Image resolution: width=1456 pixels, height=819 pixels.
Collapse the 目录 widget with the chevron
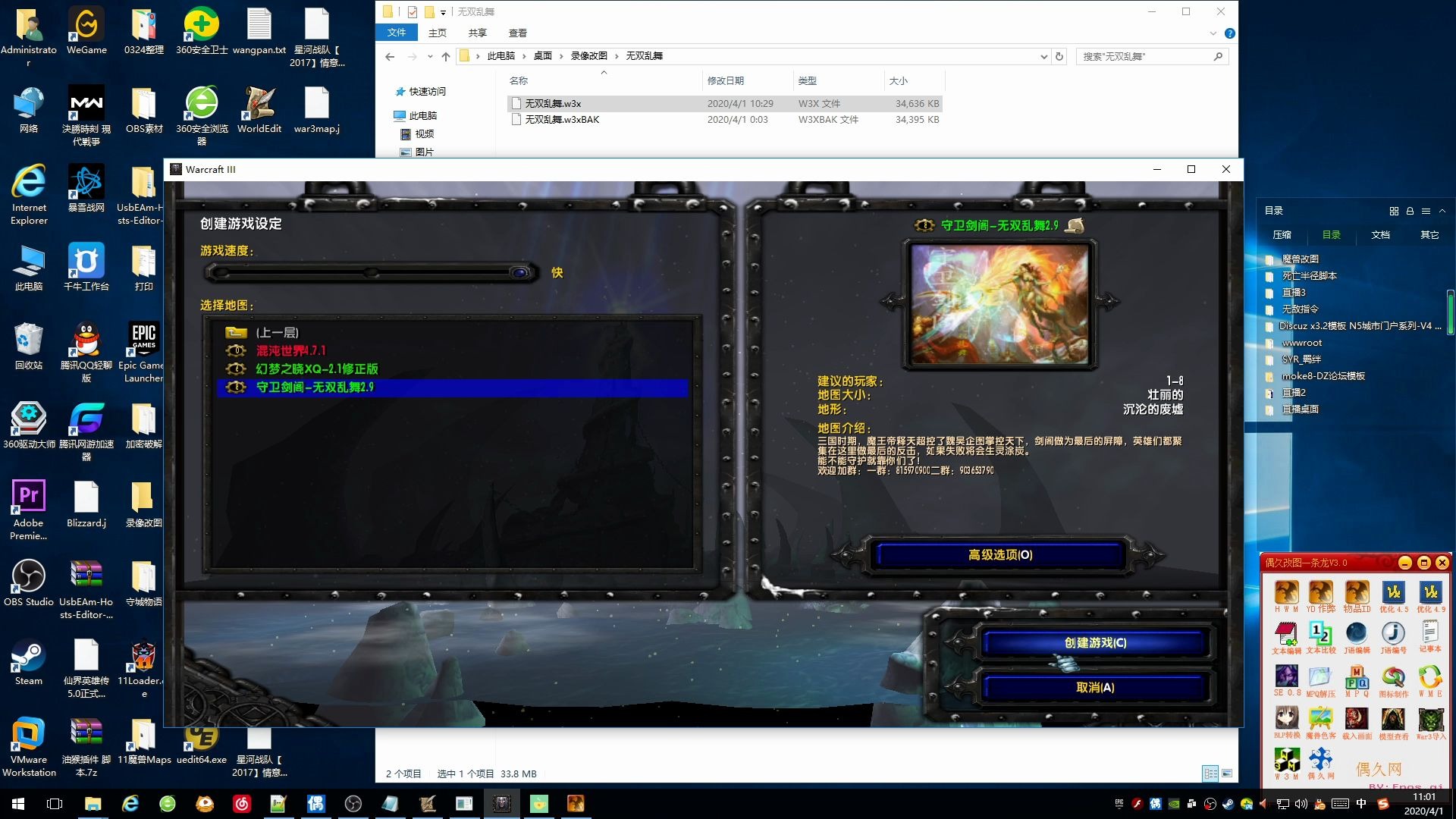pos(1442,211)
